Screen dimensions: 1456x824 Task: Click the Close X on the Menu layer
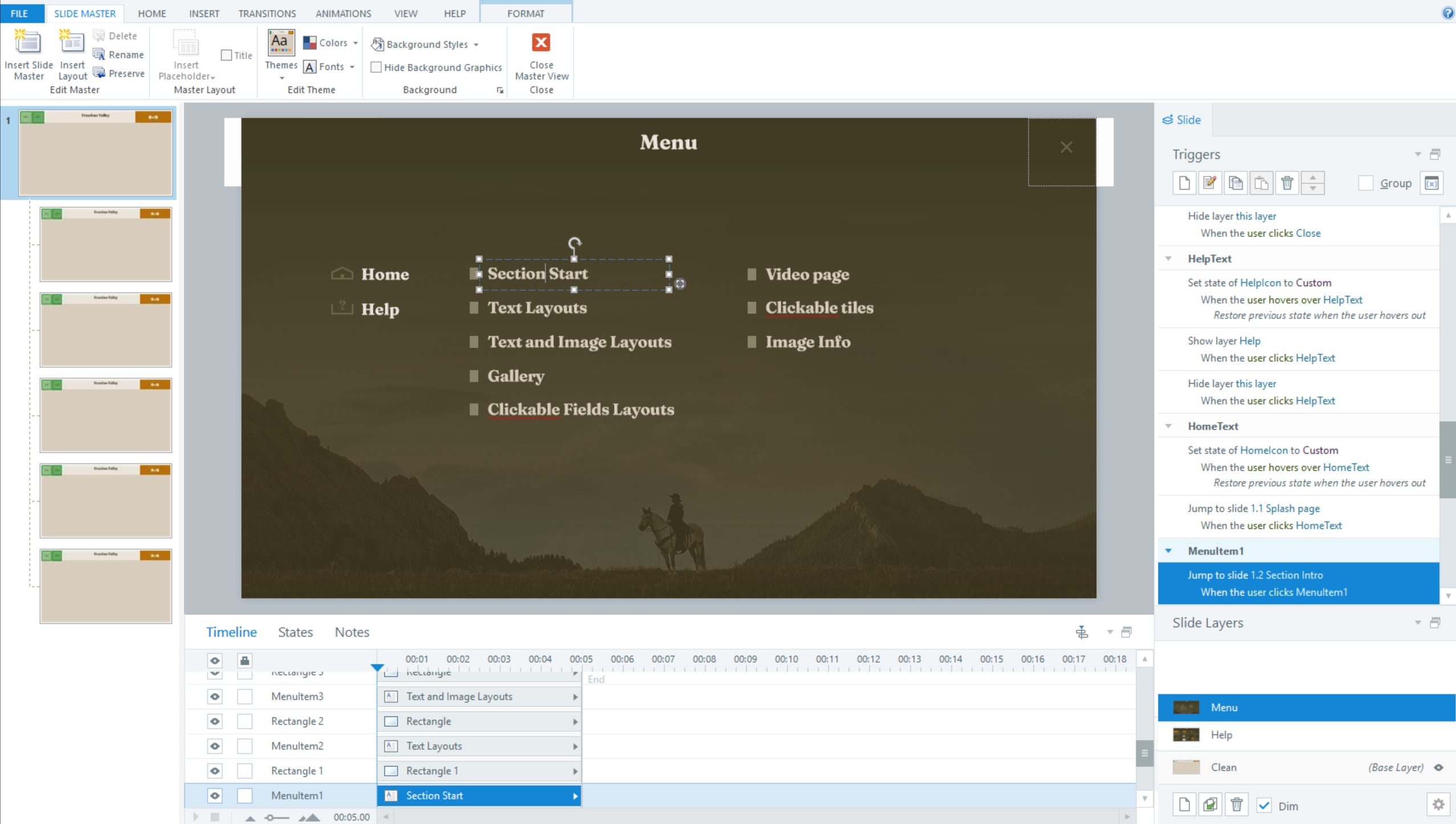[1066, 147]
